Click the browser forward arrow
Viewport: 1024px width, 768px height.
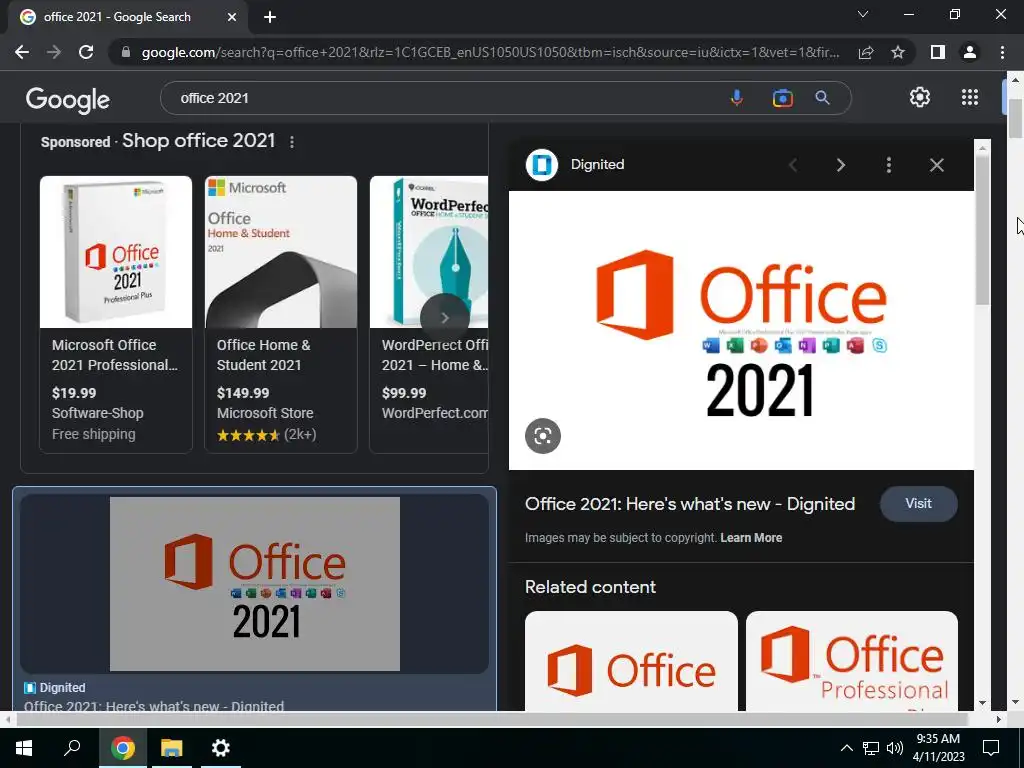(54, 52)
